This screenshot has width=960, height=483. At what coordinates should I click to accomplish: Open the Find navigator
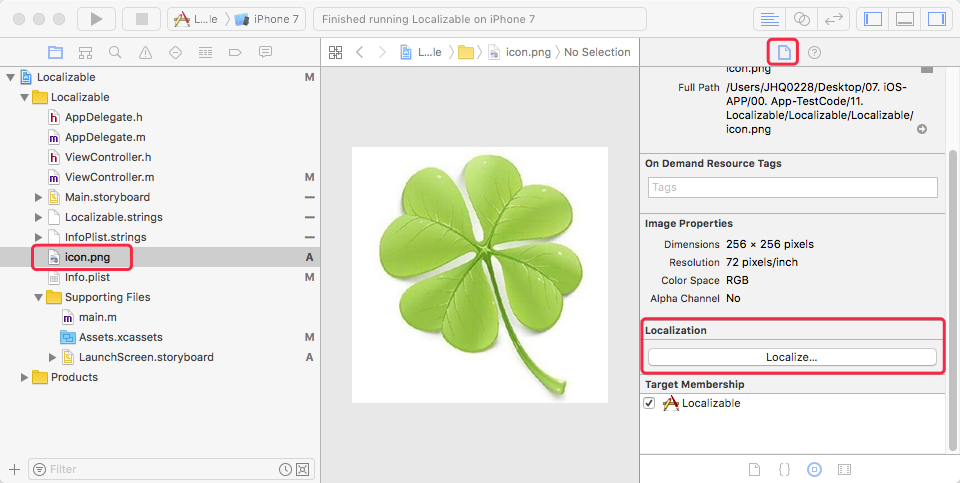(115, 52)
